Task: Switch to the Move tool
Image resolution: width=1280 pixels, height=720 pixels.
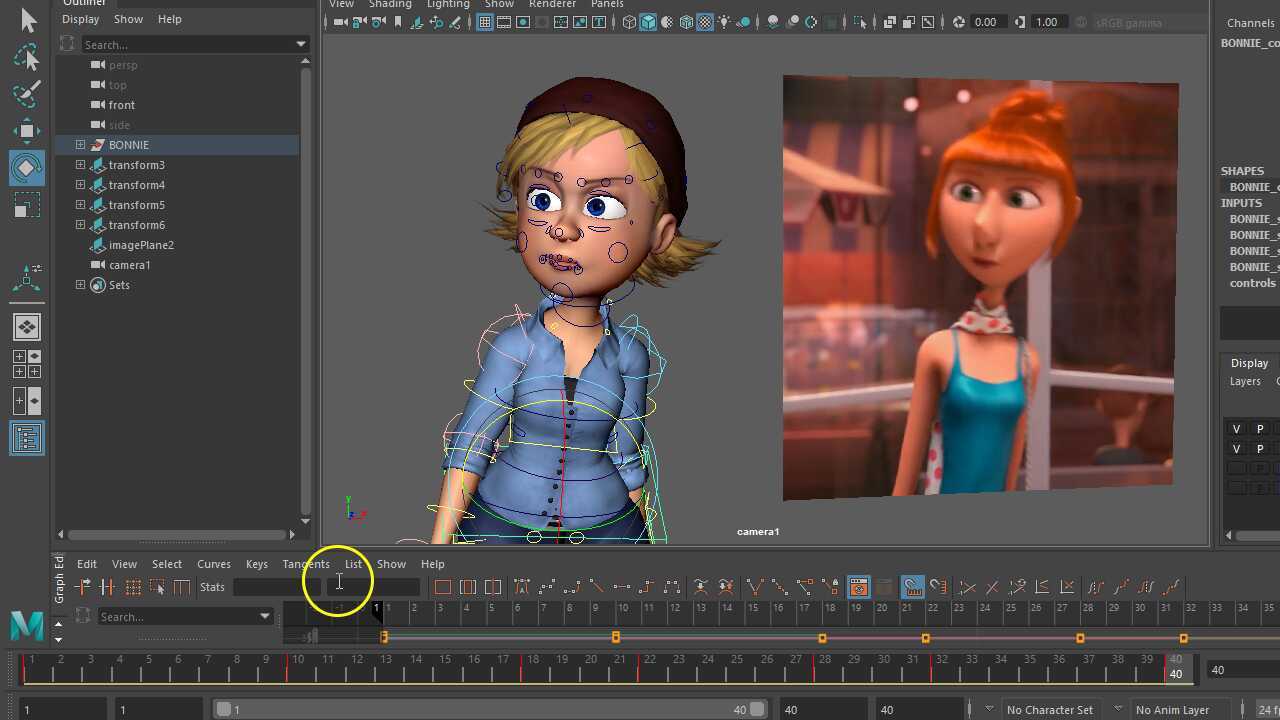Action: pos(27,131)
